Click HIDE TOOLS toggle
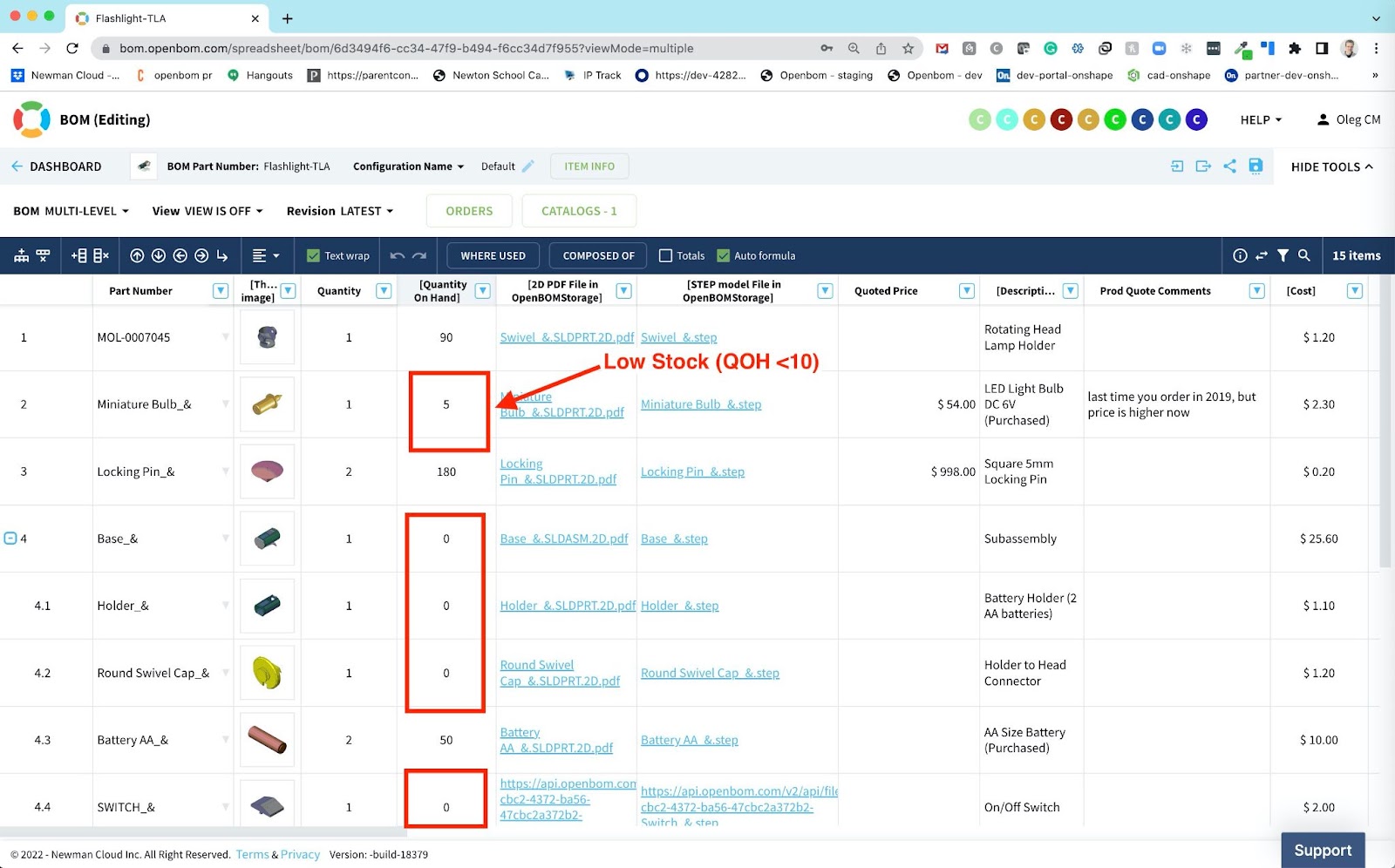The width and height of the screenshot is (1395, 868). tap(1332, 166)
